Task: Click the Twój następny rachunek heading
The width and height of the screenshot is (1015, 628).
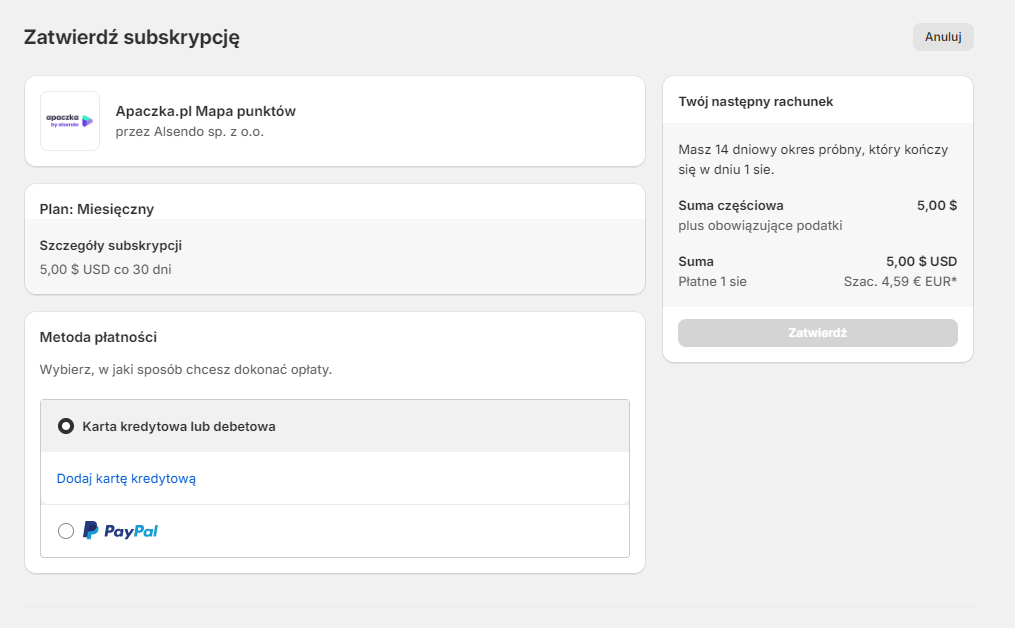Action: [755, 101]
